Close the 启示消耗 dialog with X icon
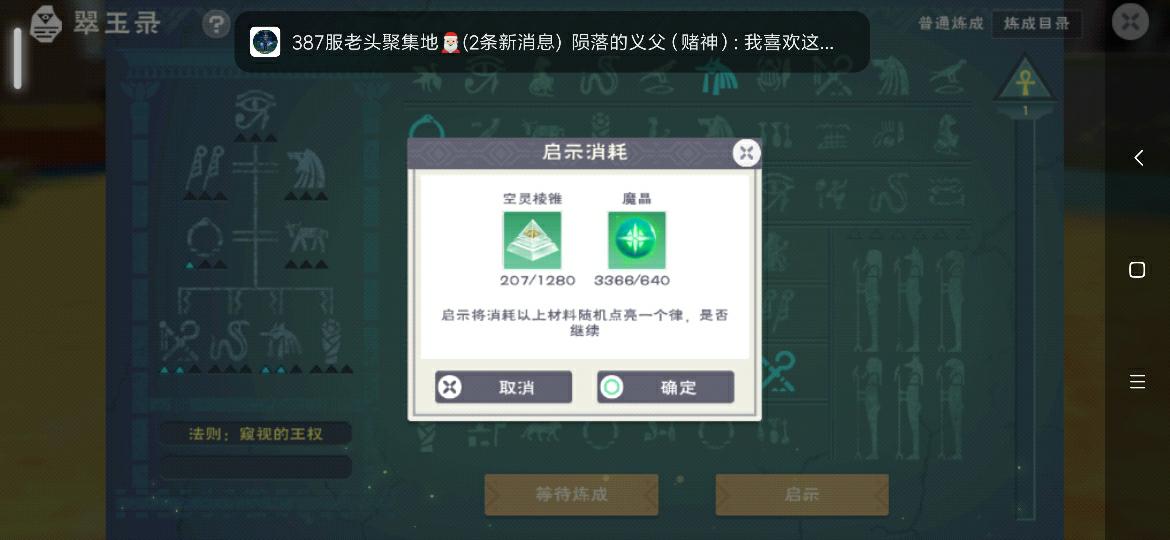The height and width of the screenshot is (540, 1170). coord(745,154)
